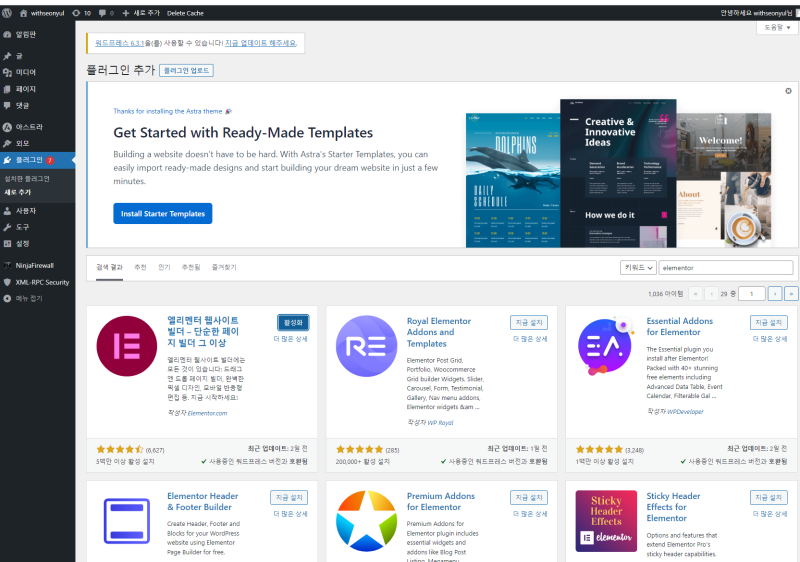Click the Essential Addons EA logo

pos(606,346)
